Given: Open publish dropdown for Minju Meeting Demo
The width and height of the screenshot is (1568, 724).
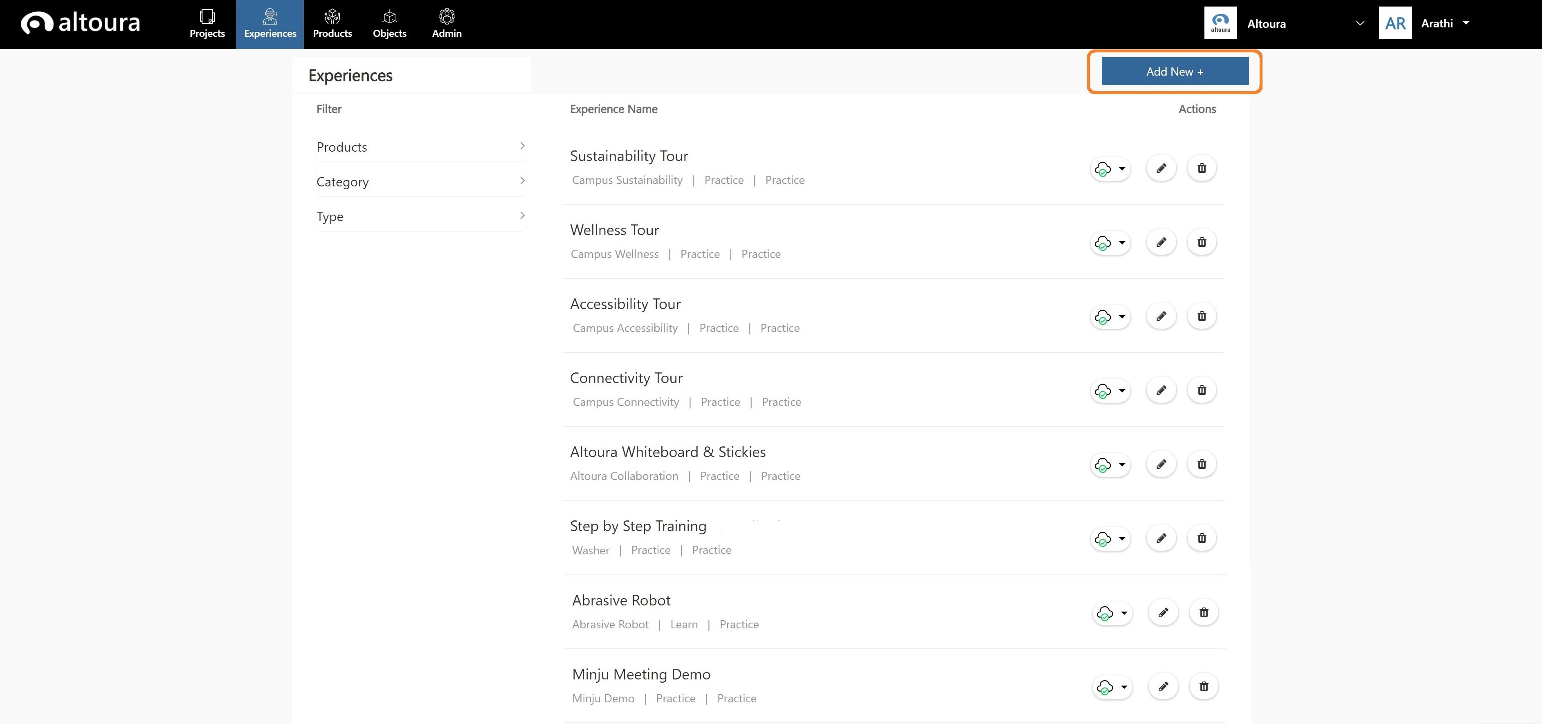Looking at the screenshot, I should pyautogui.click(x=1113, y=687).
